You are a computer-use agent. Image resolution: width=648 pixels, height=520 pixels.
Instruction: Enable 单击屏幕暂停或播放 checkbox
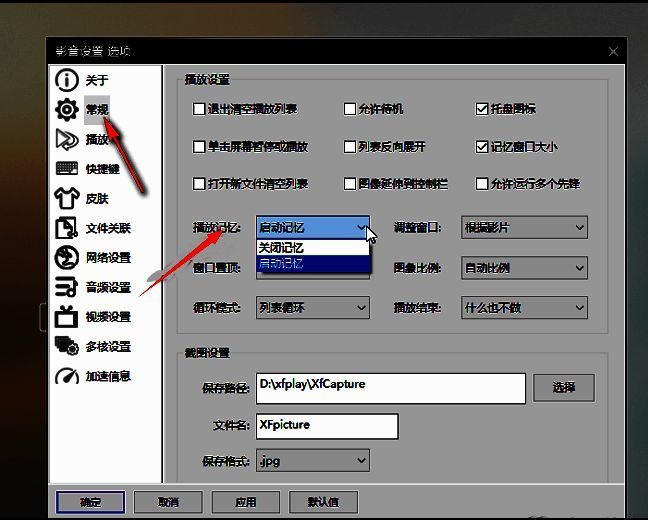(x=199, y=147)
